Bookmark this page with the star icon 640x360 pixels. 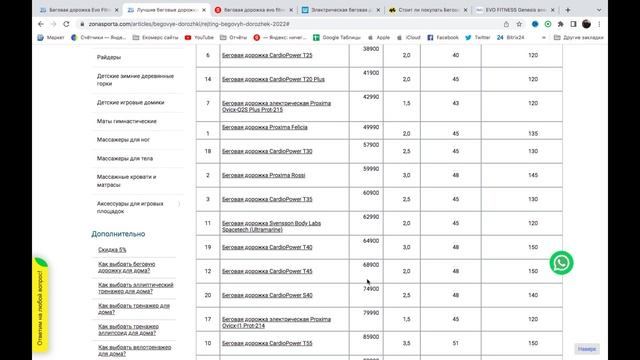(x=519, y=24)
